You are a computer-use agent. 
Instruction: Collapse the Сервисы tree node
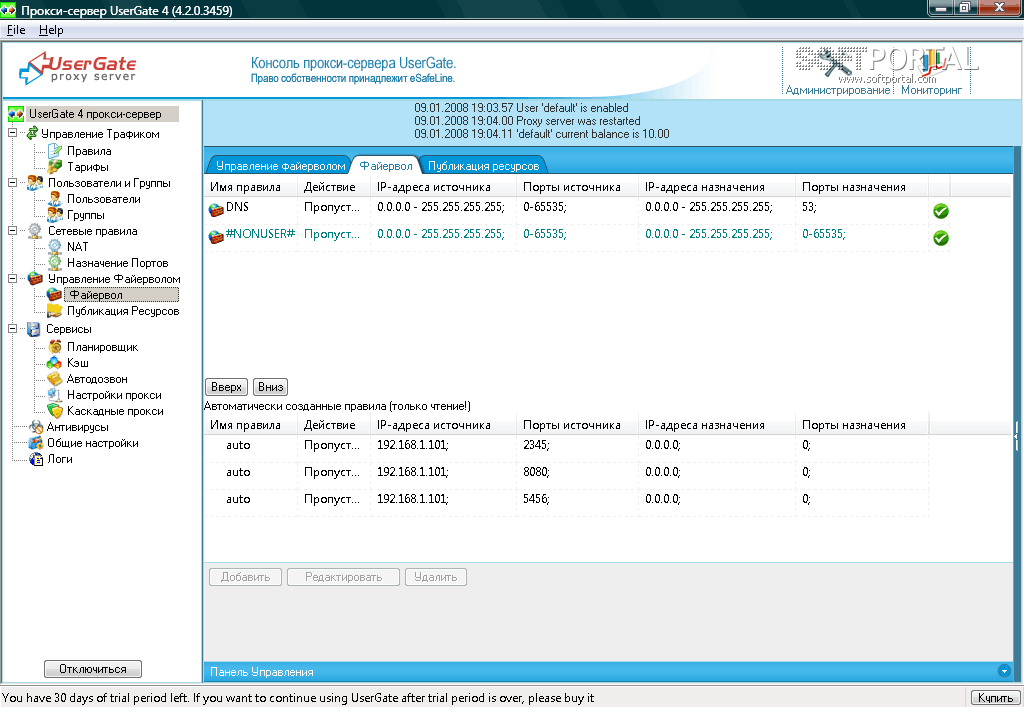(12, 329)
